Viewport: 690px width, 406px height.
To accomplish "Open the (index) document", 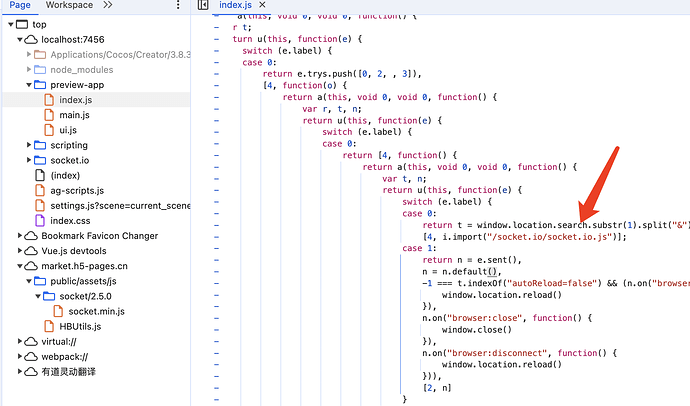I will (x=65, y=176).
